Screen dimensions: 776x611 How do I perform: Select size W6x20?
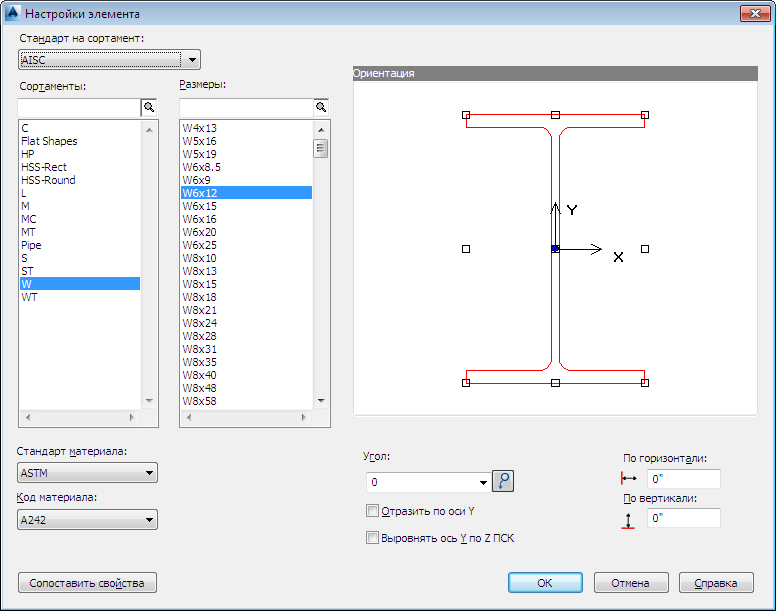[x=246, y=232]
